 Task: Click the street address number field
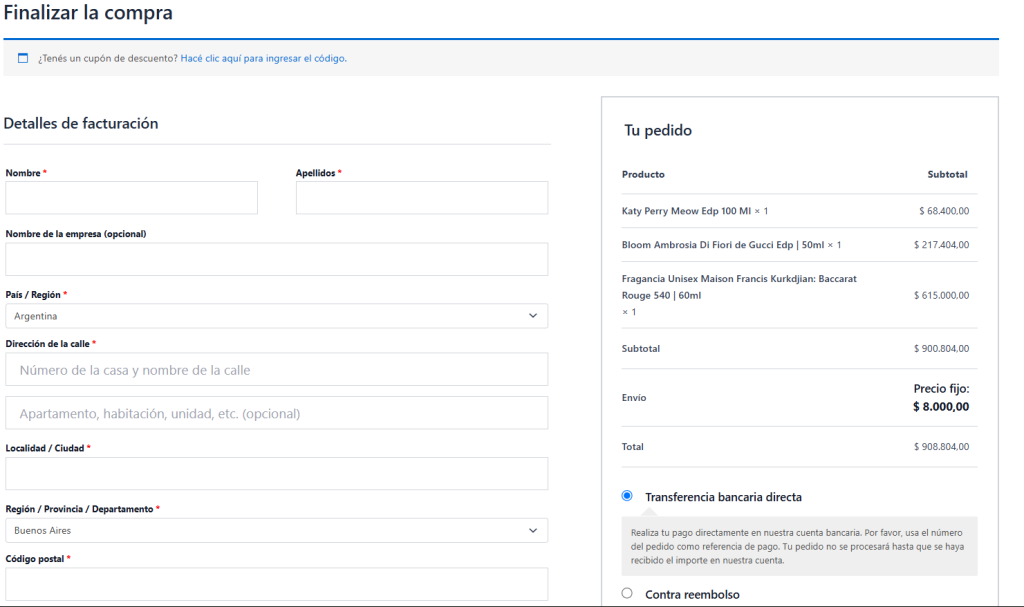pos(276,370)
